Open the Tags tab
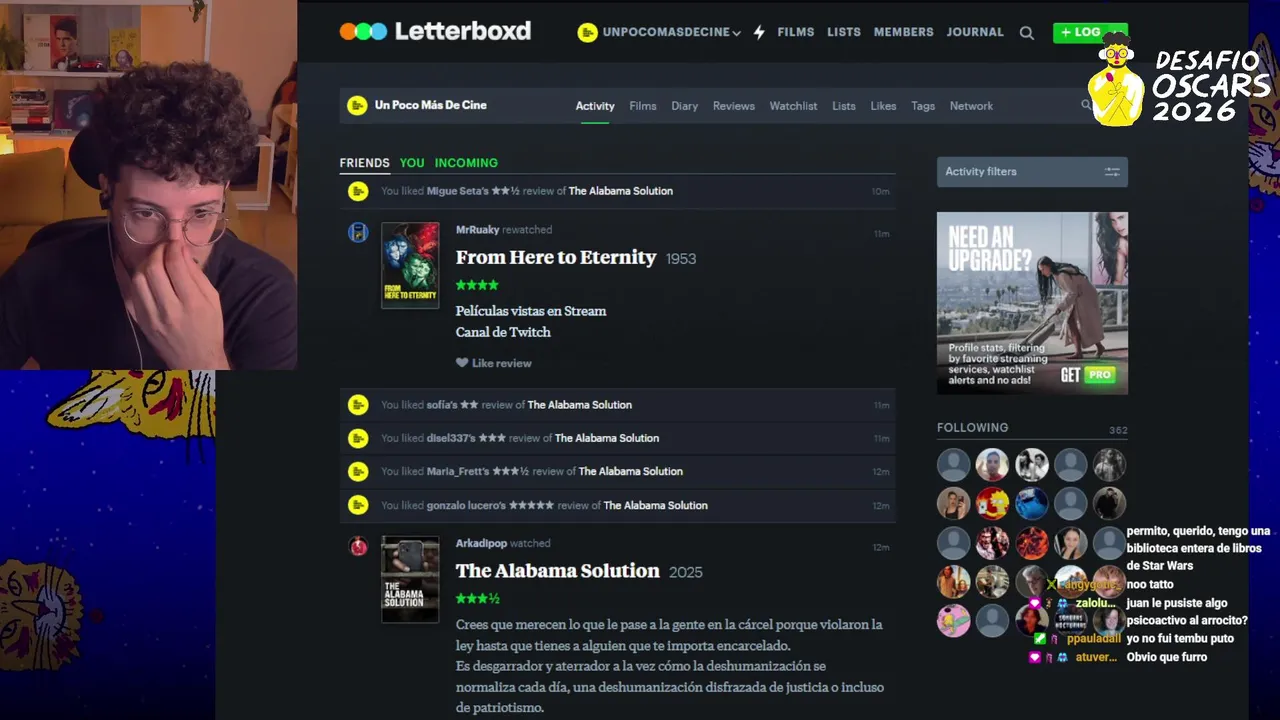Viewport: 1280px width, 720px height. 923,106
